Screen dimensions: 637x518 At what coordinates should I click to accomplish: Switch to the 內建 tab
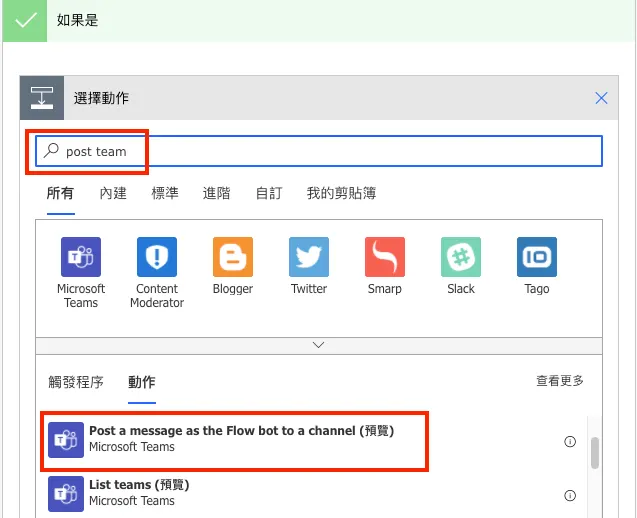tap(113, 193)
